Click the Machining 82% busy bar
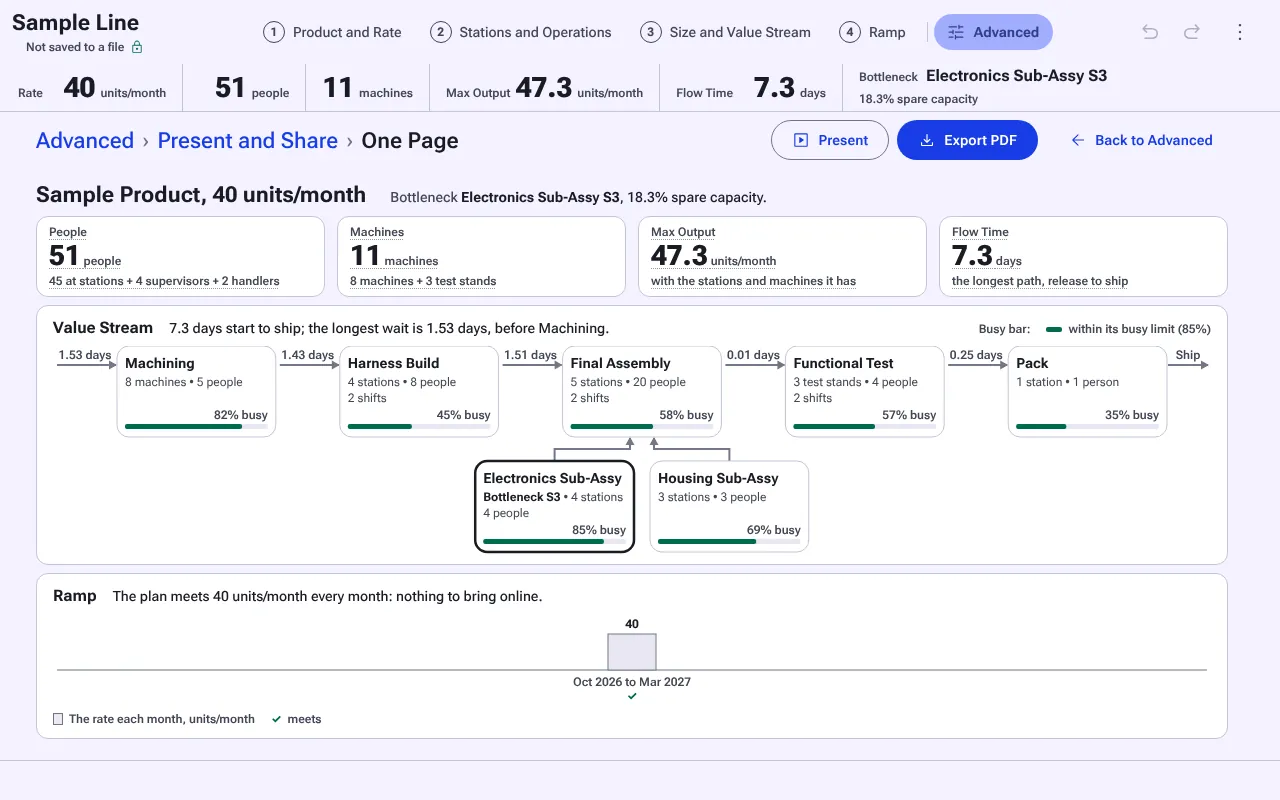The width and height of the screenshot is (1280, 800). [x=196, y=427]
